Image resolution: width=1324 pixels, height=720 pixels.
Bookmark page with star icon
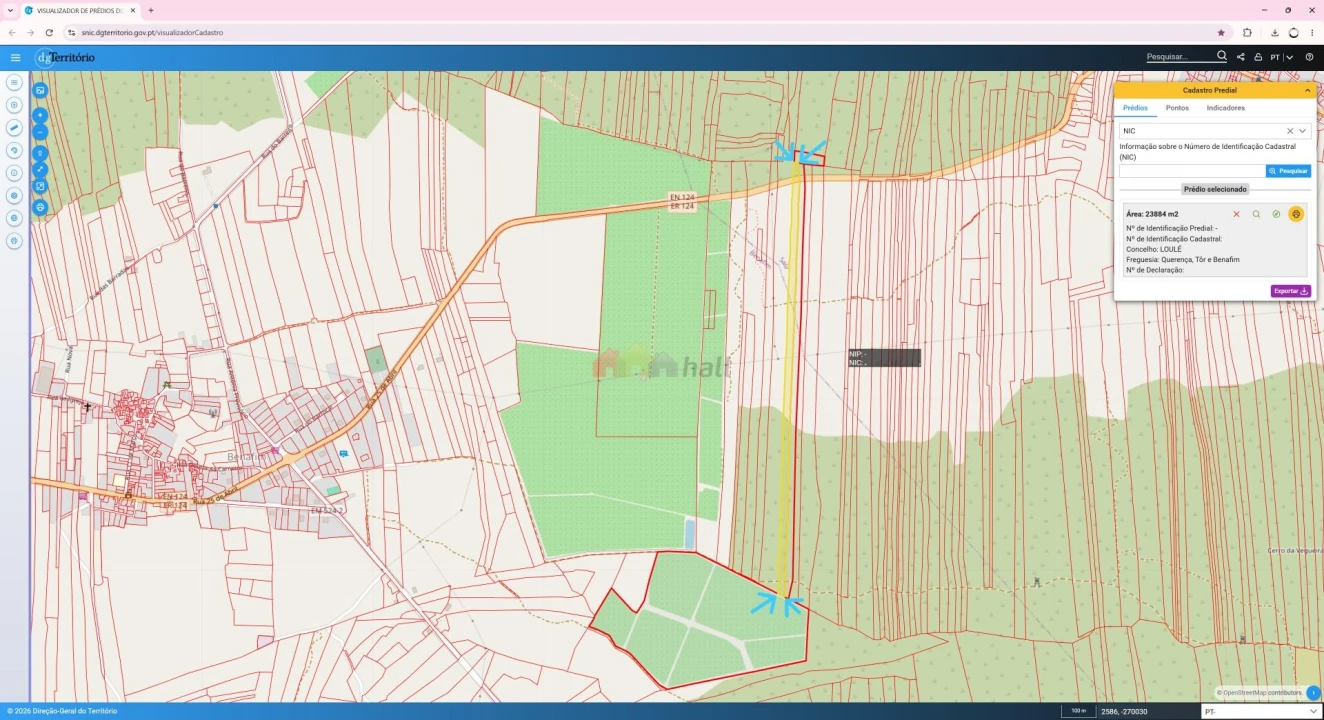[x=1221, y=32]
